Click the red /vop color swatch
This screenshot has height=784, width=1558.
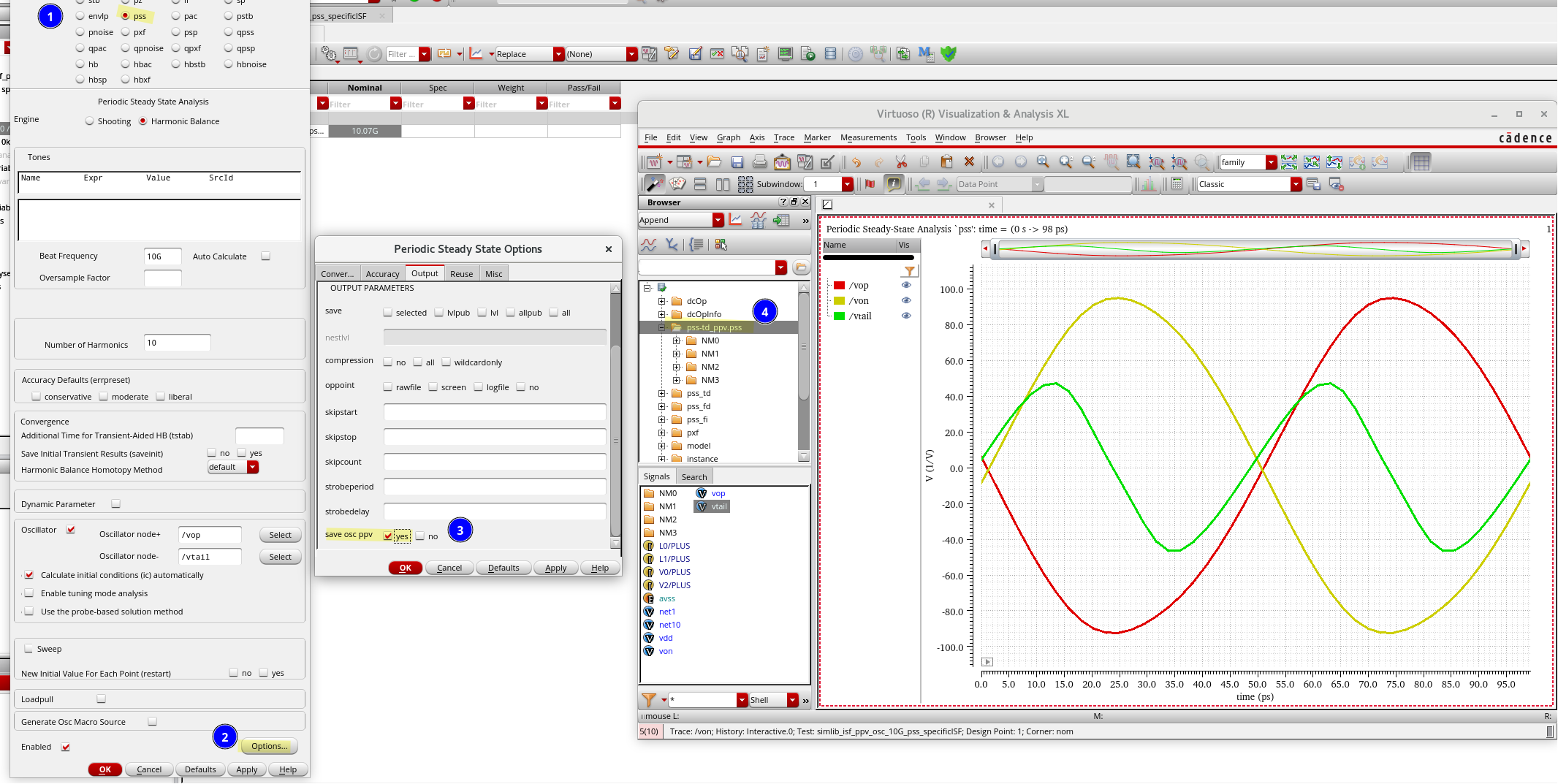click(x=840, y=286)
